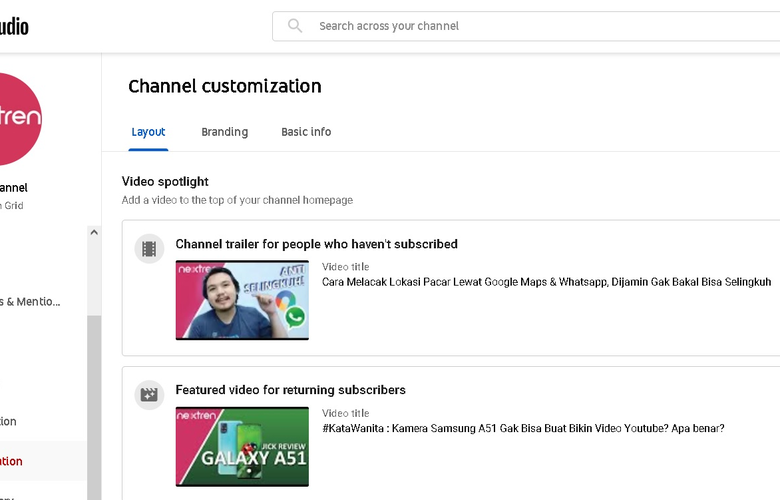
Task: Click the Channel customization page heading
Action: (225, 86)
